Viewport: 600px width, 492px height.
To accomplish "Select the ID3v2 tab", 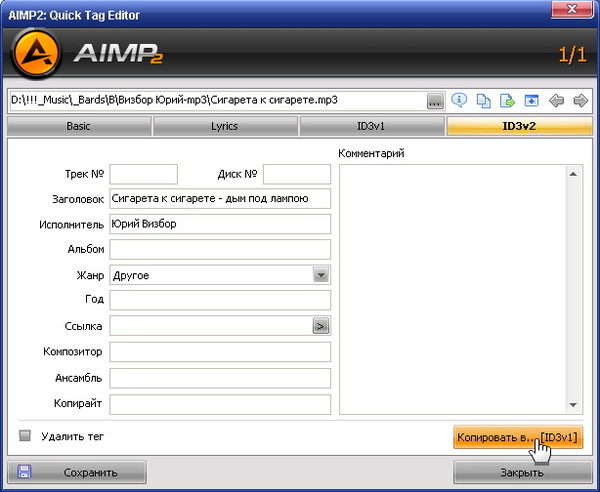I will coord(519,126).
